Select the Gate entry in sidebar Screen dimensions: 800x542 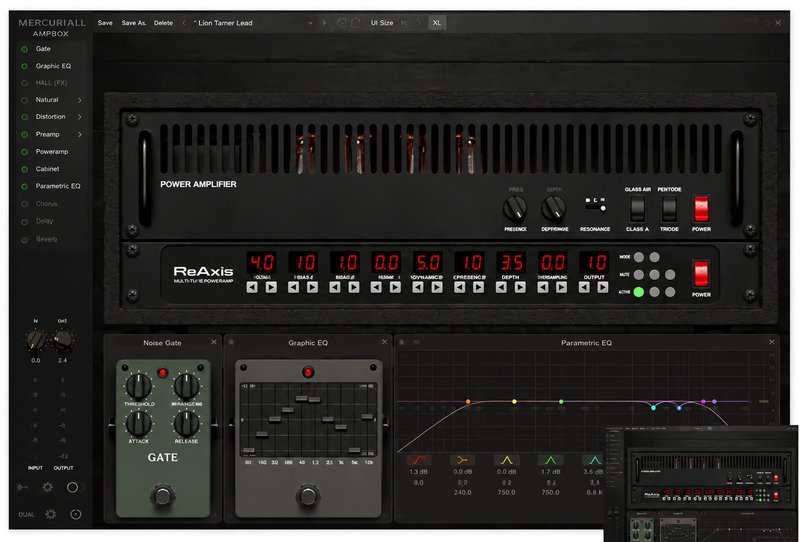point(43,49)
